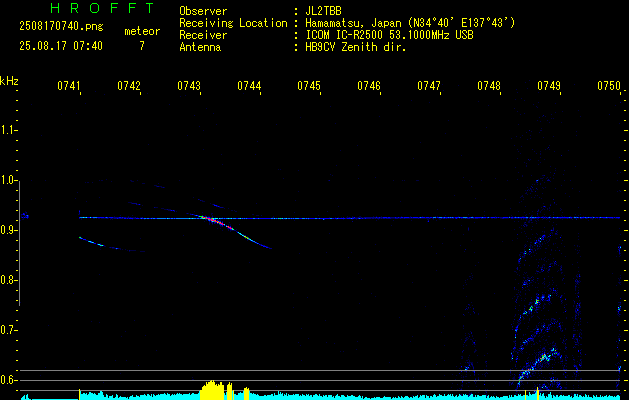Click the ICOM IC-R2500 53.1000MHz USB text
Viewport: 629px width, 400px height.
(390, 35)
